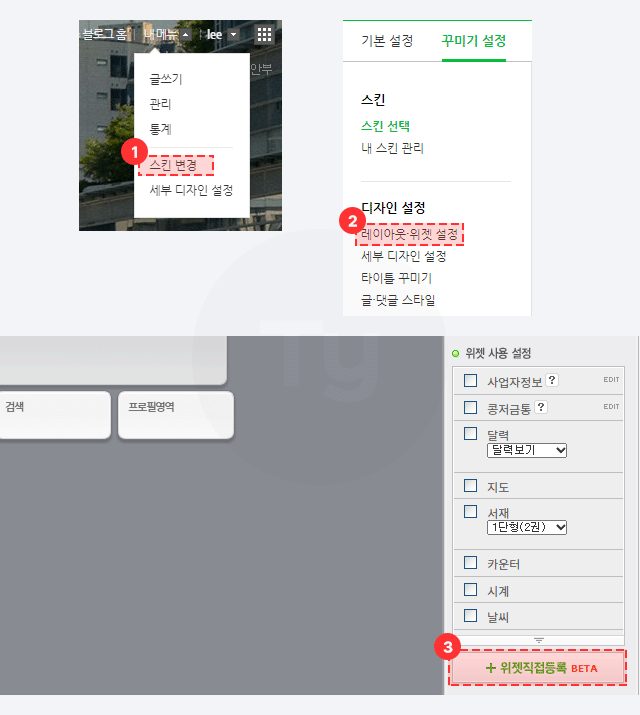640x715 pixels.
Task: Switch to the 기본 설정 tab
Action: tap(387, 41)
